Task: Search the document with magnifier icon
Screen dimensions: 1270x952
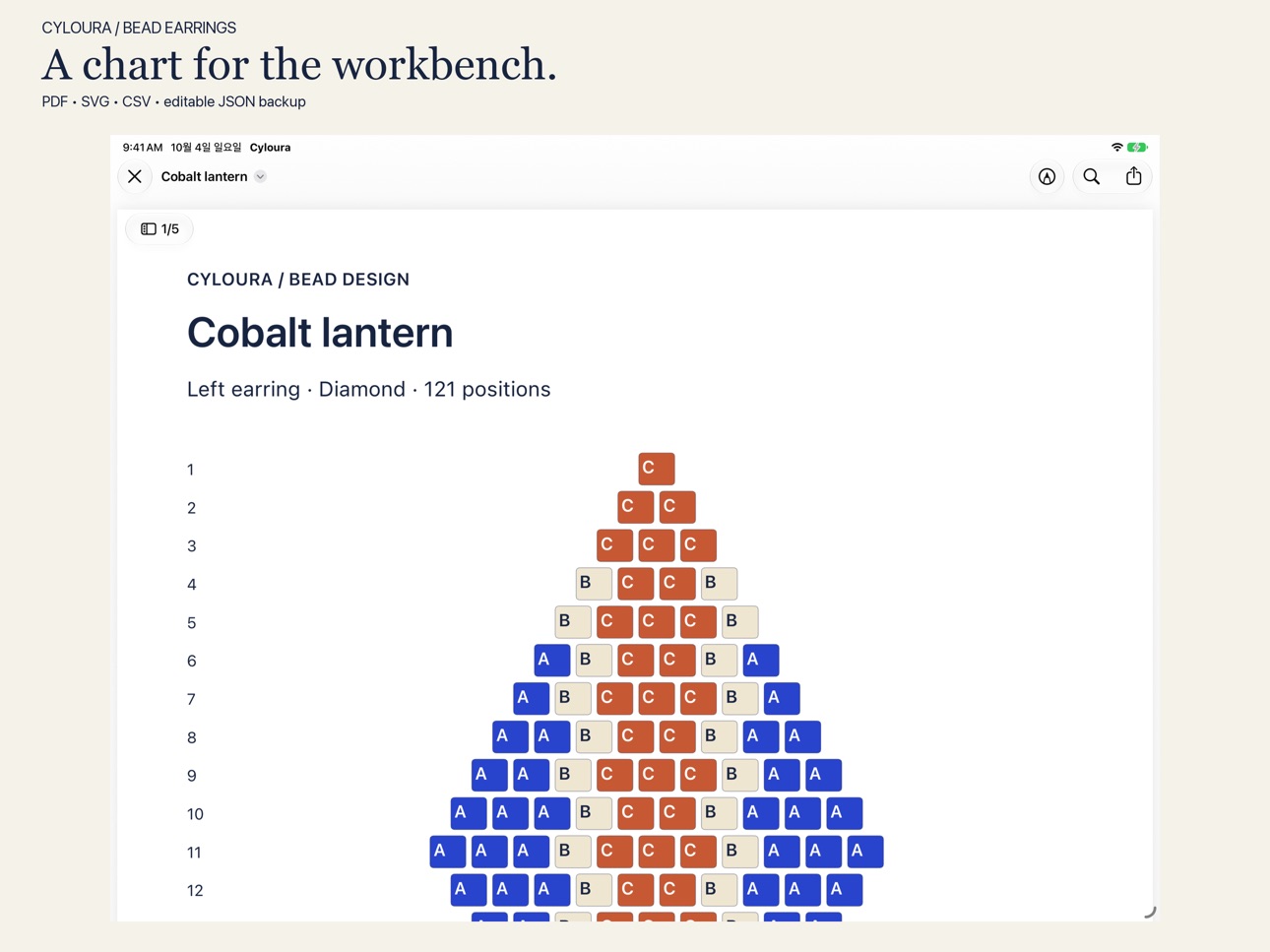Action: [x=1092, y=177]
